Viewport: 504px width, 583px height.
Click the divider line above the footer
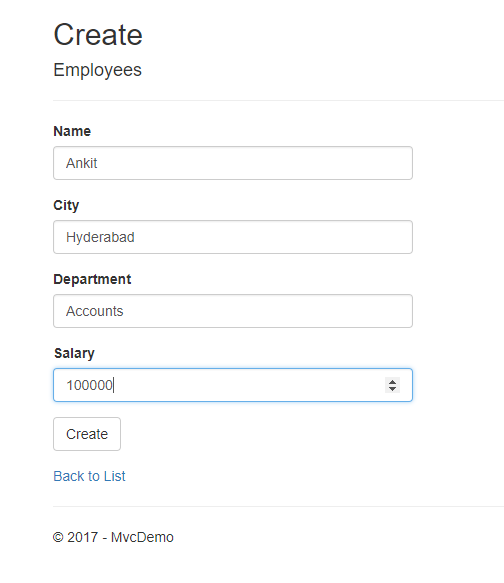[278, 506]
